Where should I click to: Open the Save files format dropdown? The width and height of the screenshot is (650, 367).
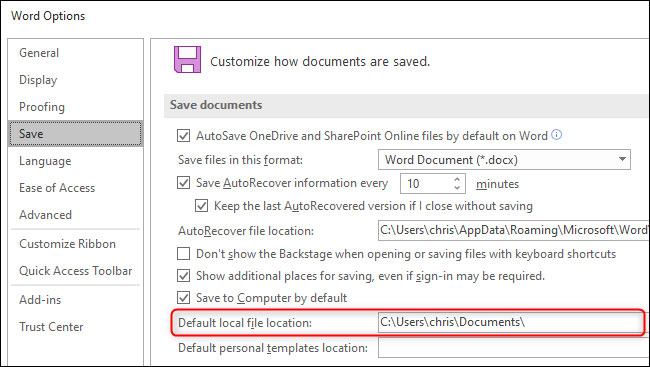pyautogui.click(x=504, y=160)
